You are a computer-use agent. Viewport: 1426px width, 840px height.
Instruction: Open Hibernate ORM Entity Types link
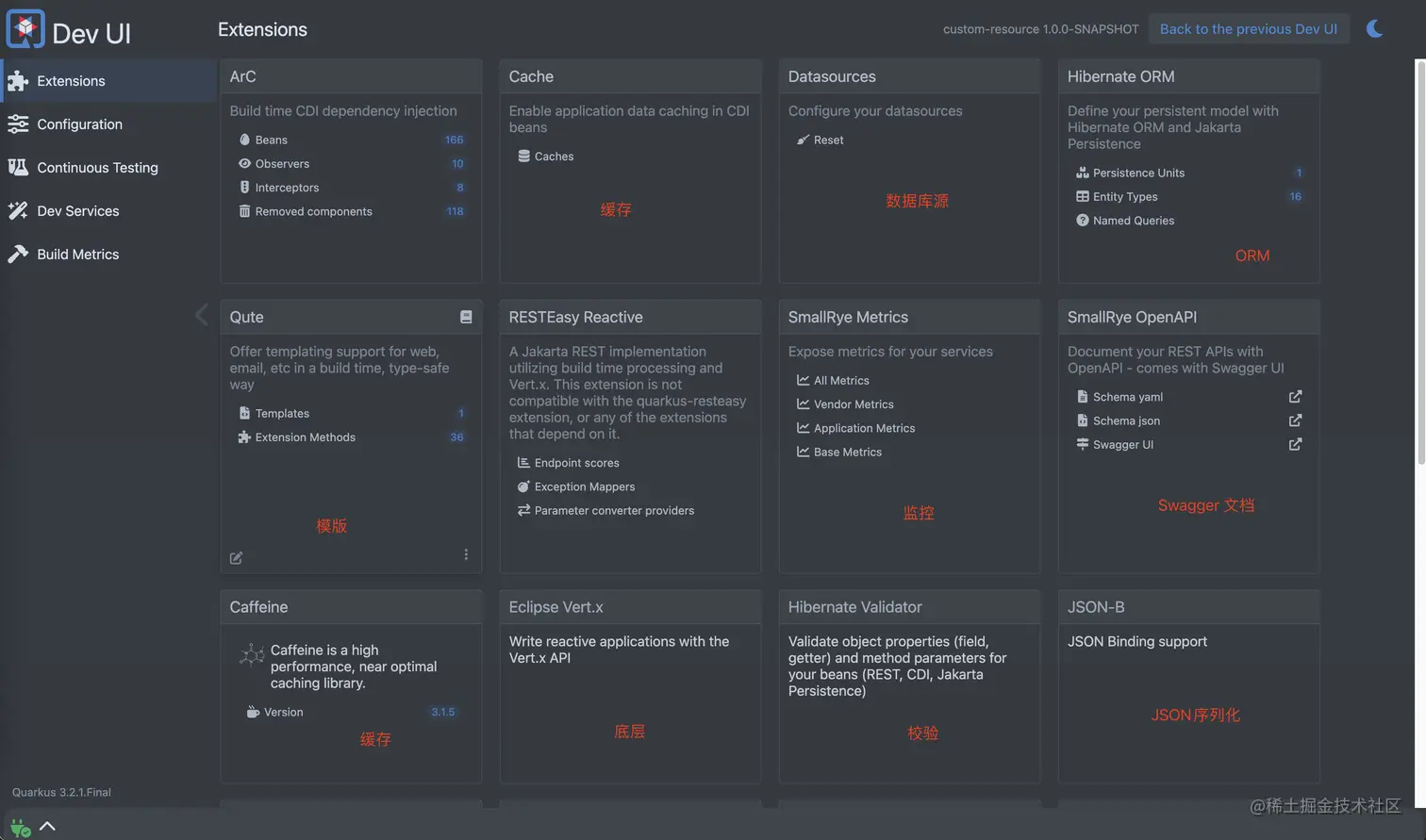point(1124,197)
